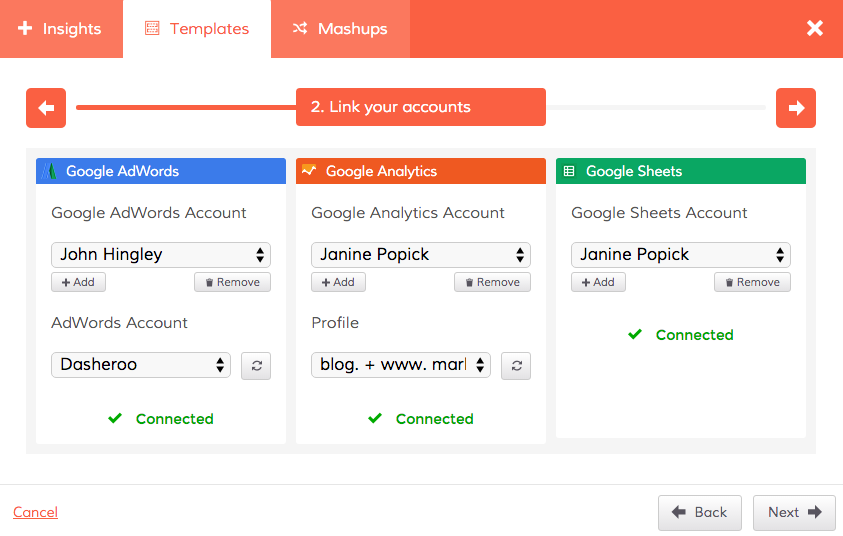Switch to the Mashups tab
843x536 pixels.
(x=340, y=29)
